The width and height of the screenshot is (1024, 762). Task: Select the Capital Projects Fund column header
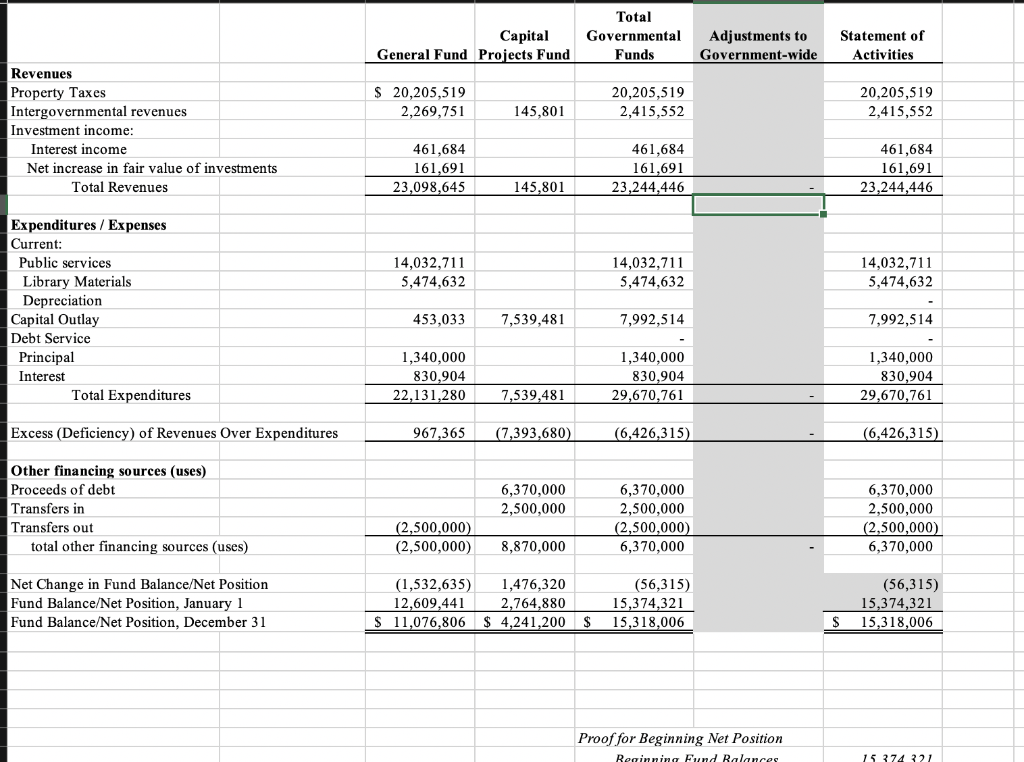pos(524,44)
